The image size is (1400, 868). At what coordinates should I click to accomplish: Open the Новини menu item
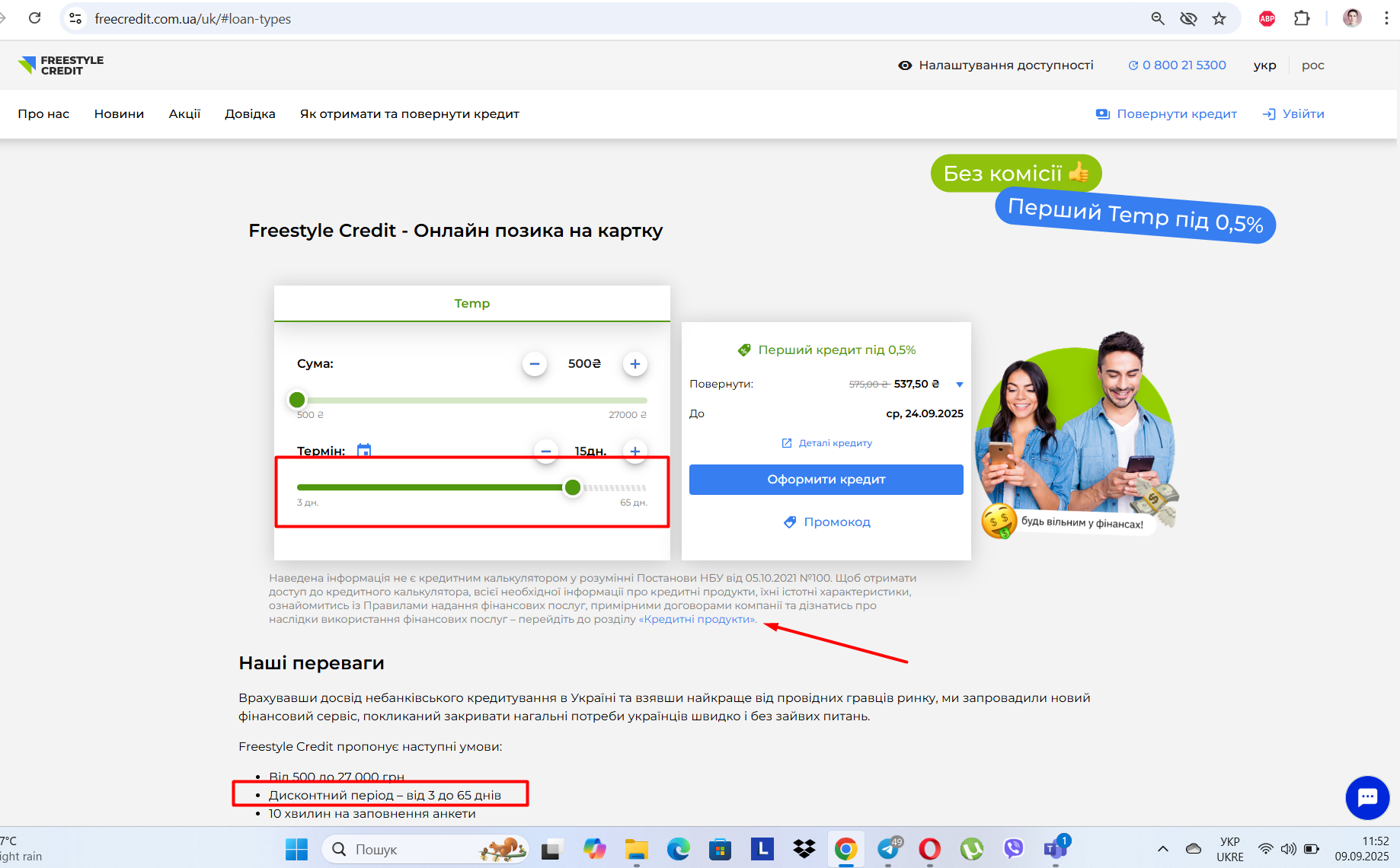pos(119,113)
